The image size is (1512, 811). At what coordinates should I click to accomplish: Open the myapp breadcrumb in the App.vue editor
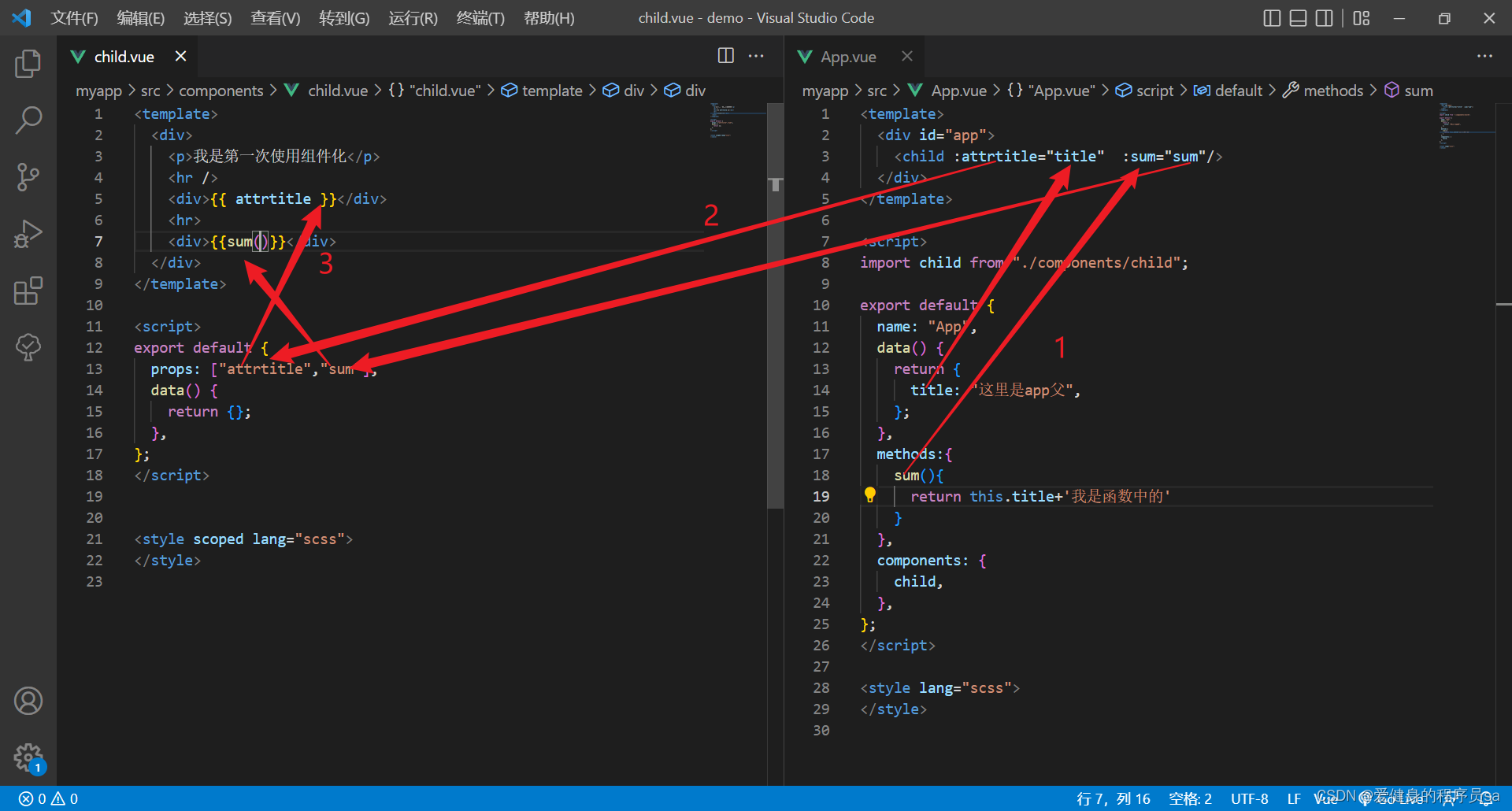click(x=825, y=91)
